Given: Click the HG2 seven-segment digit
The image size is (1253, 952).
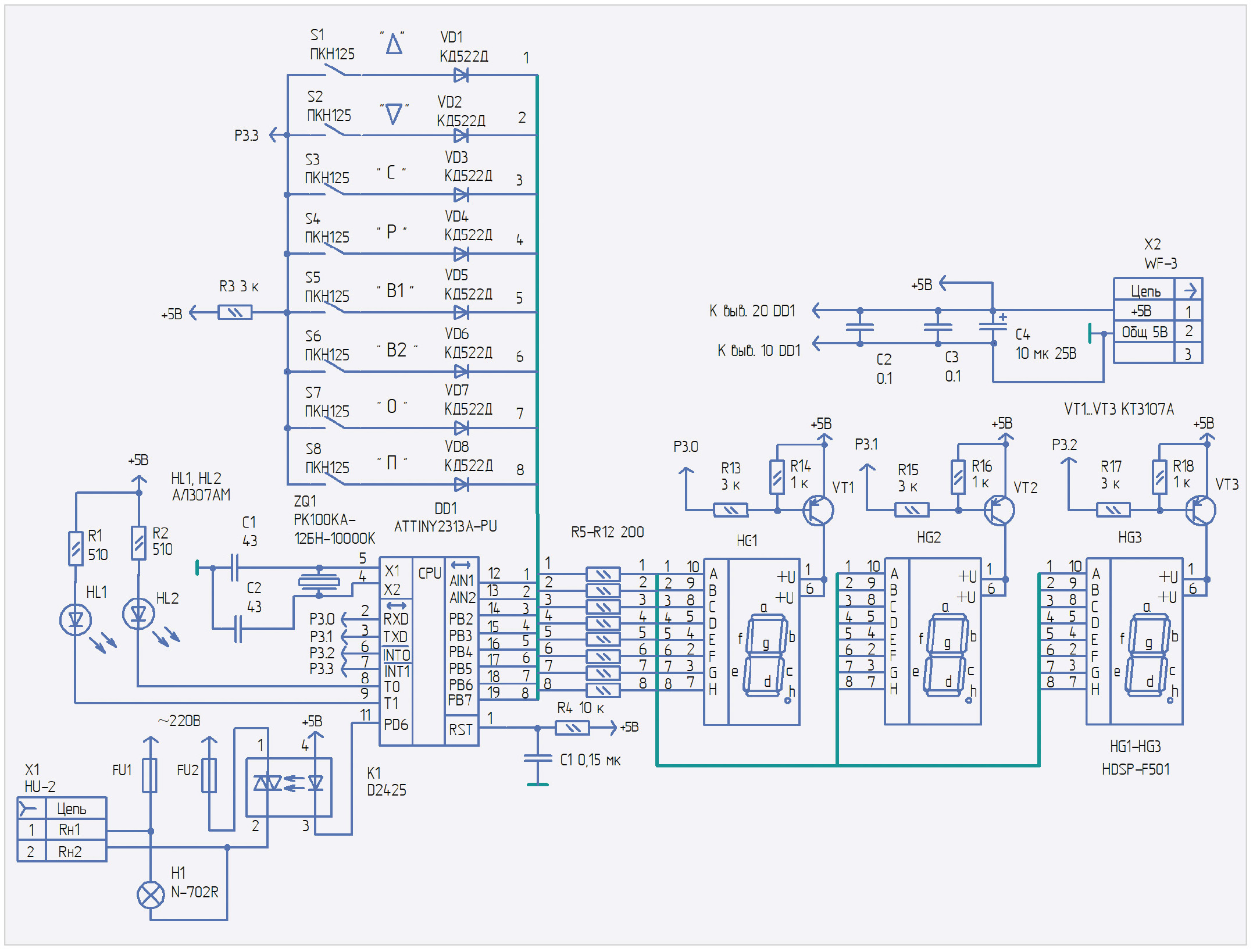Looking at the screenshot, I should coord(947,654).
